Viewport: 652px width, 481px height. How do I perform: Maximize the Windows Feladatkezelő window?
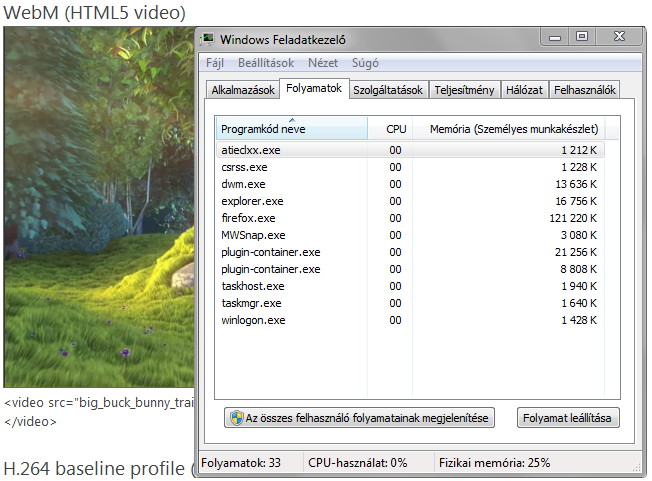point(582,37)
